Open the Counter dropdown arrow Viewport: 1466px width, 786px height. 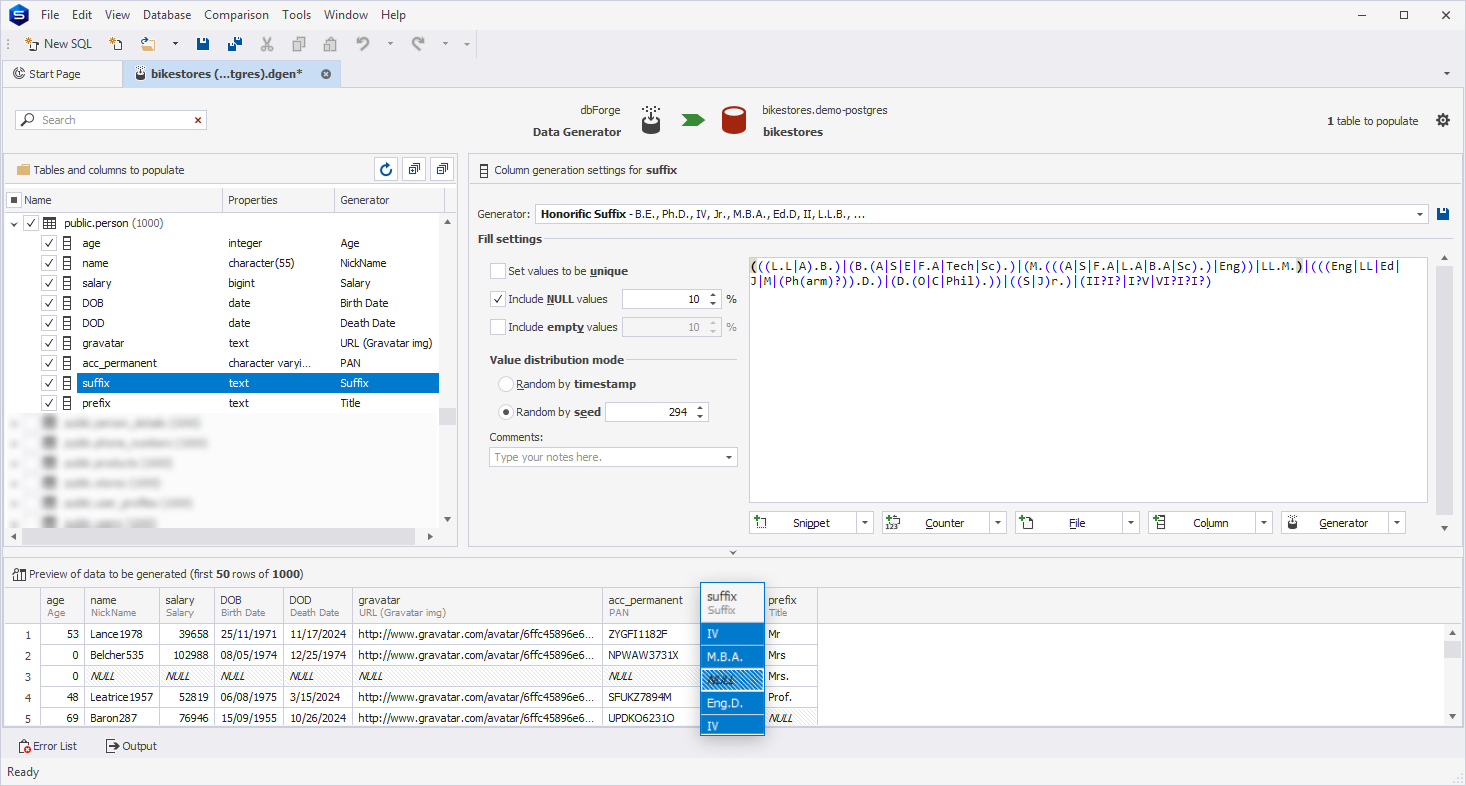(x=998, y=523)
